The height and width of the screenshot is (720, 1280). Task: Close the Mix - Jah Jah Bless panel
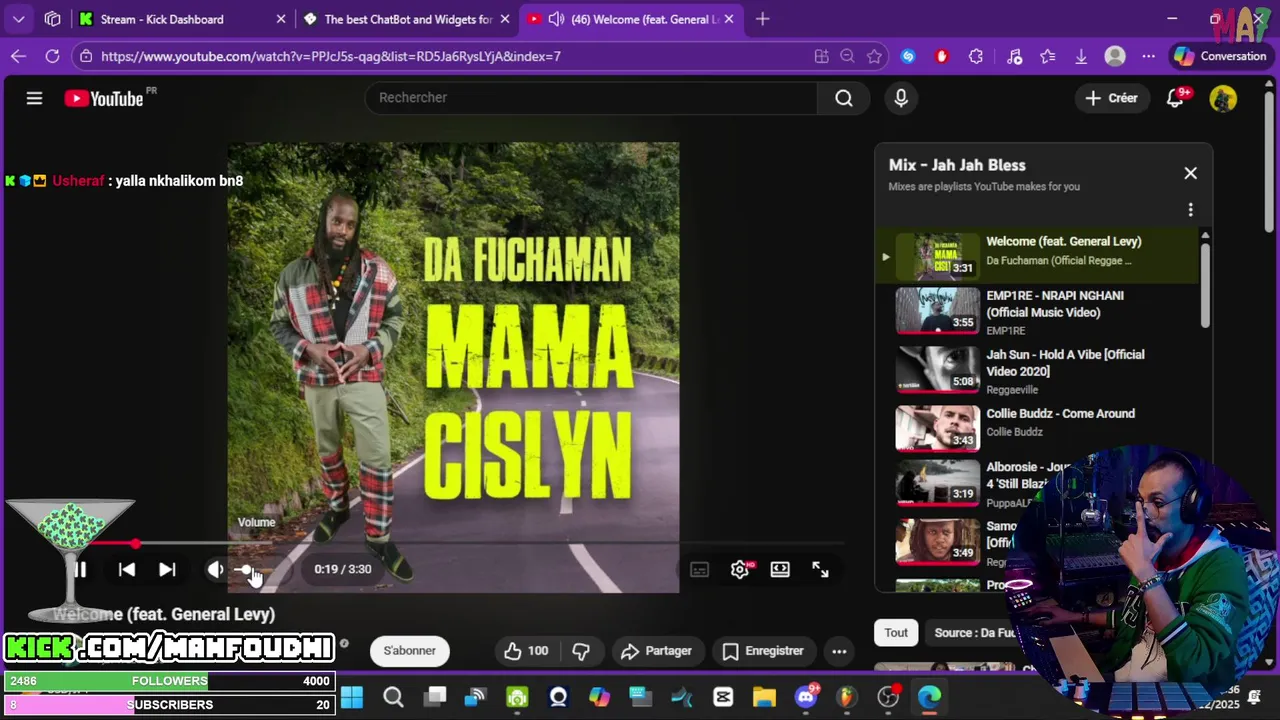tap(1190, 173)
